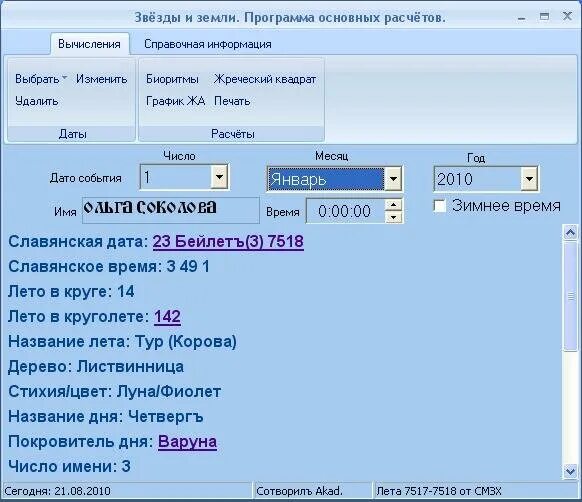Open the Варуна patron link
Viewport: 582px width, 502px height.
pos(187,441)
